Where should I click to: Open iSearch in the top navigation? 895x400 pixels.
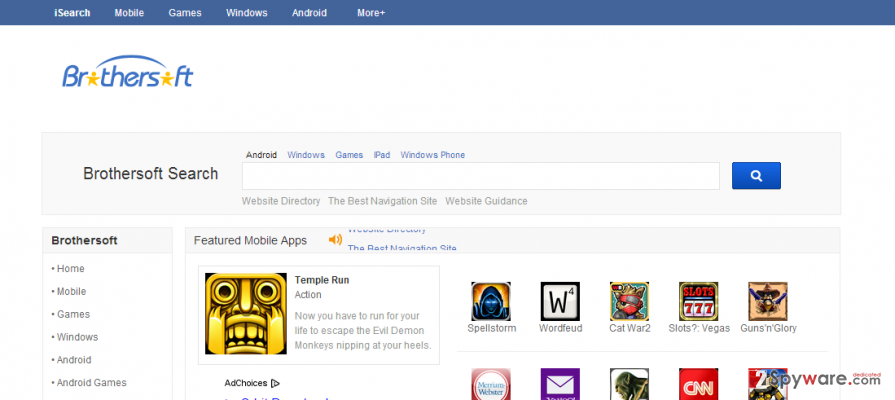(x=72, y=13)
